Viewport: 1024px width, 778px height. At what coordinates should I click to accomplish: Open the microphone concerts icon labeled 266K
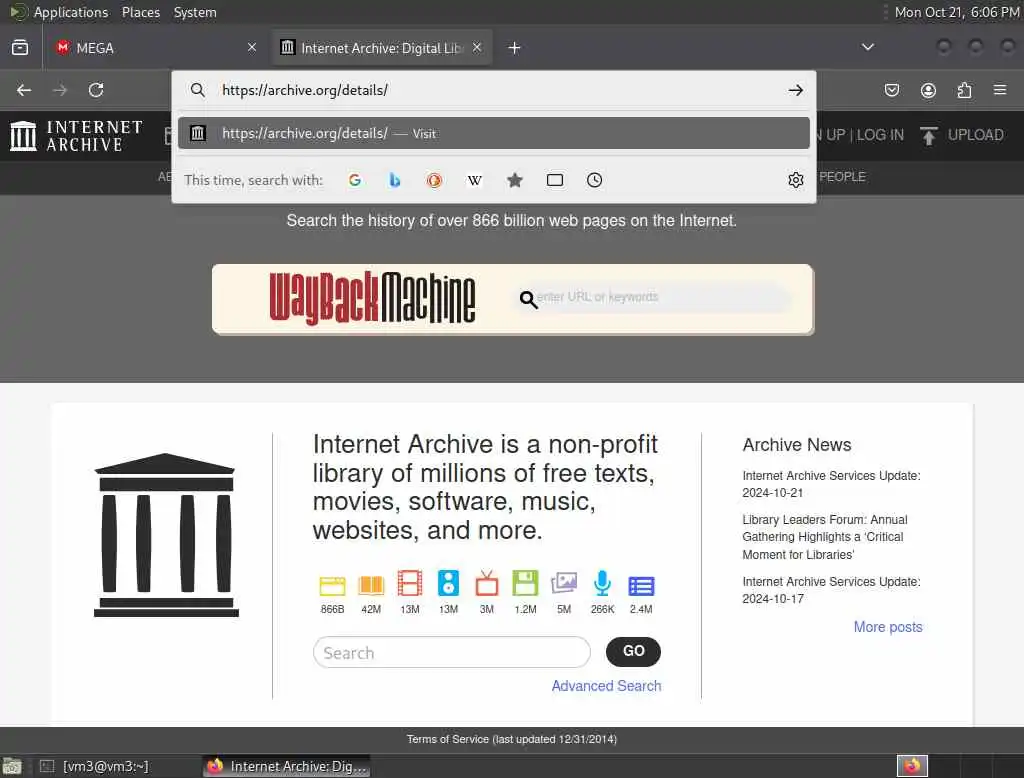[602, 583]
